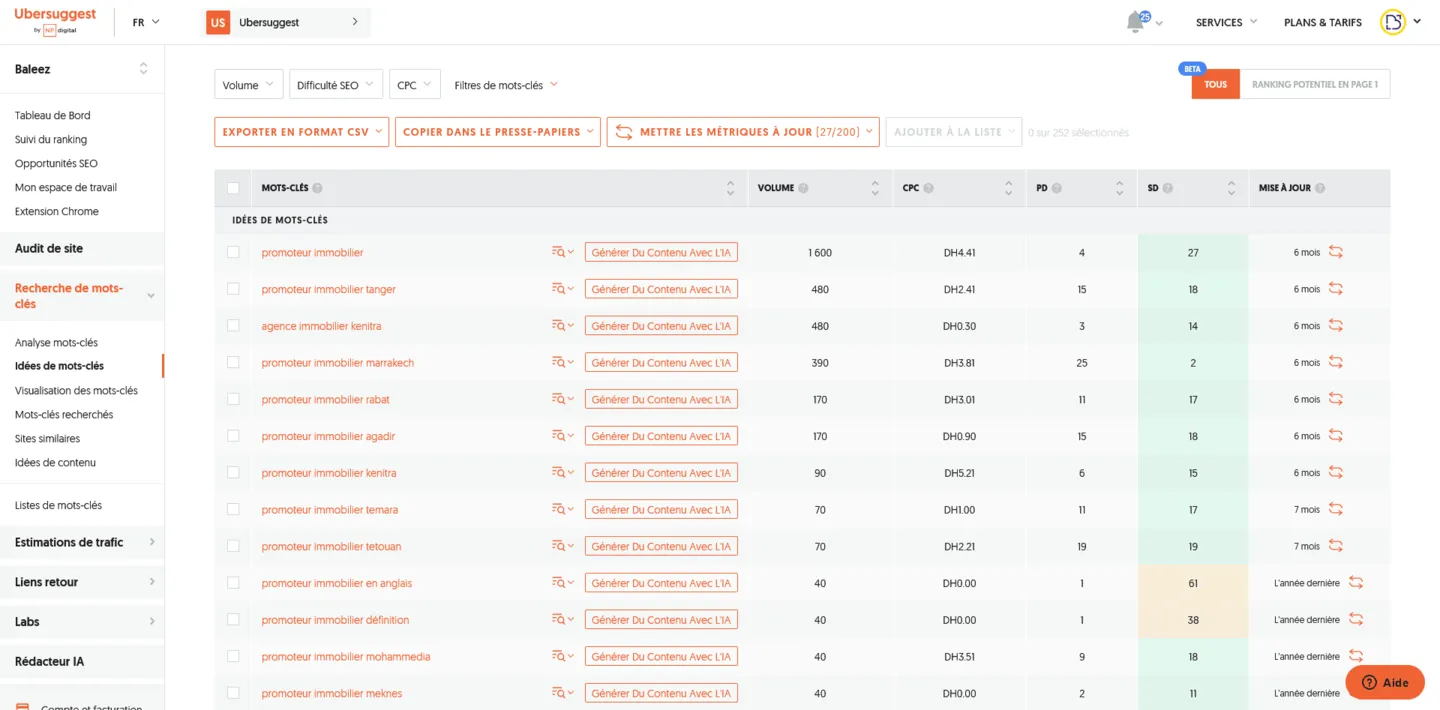Image resolution: width=1440 pixels, height=710 pixels.
Task: Show info tooltip for SD column
Action: [1167, 188]
